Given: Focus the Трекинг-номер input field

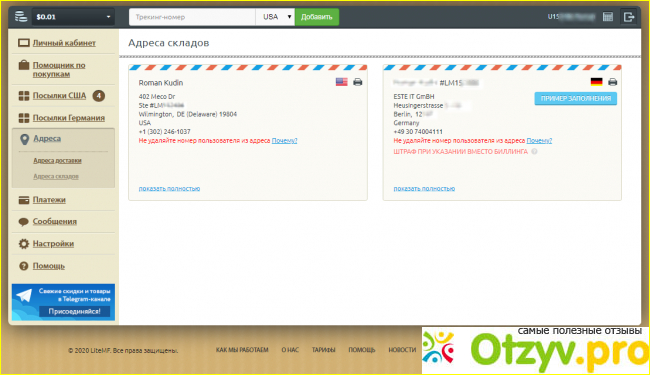Looking at the screenshot, I should tap(192, 17).
